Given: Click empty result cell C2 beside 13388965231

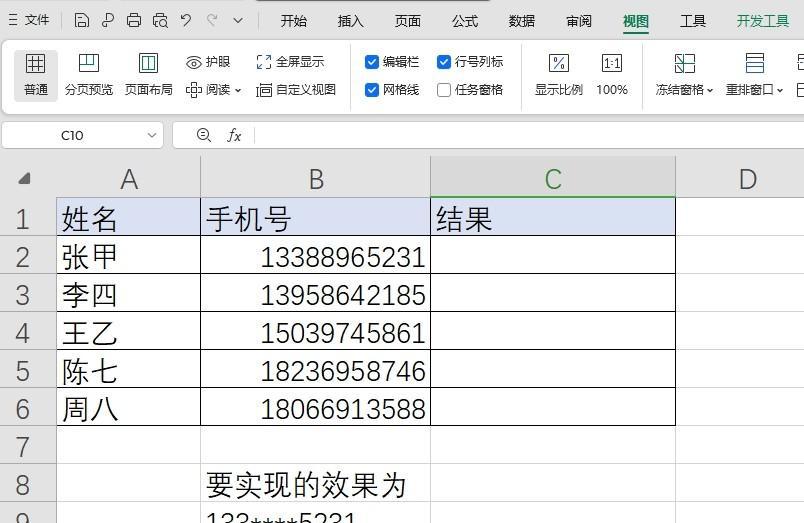Looking at the screenshot, I should 553,255.
